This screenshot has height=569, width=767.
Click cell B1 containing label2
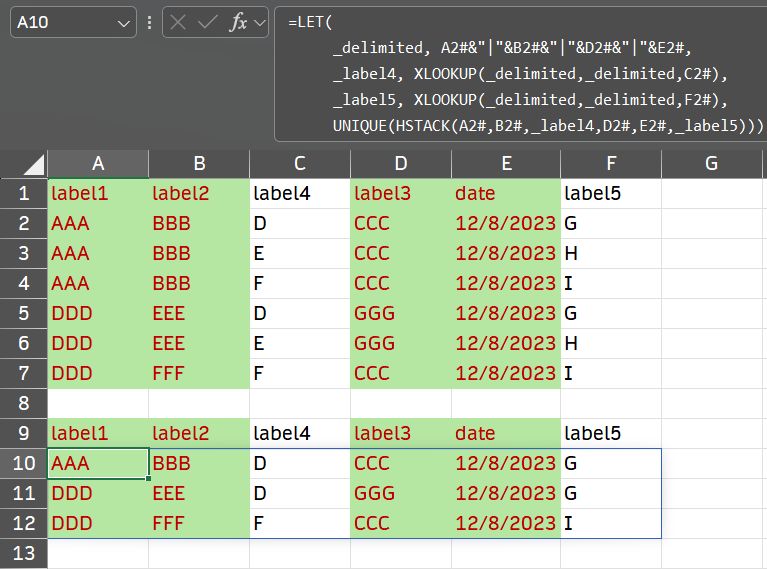pyautogui.click(x=199, y=194)
